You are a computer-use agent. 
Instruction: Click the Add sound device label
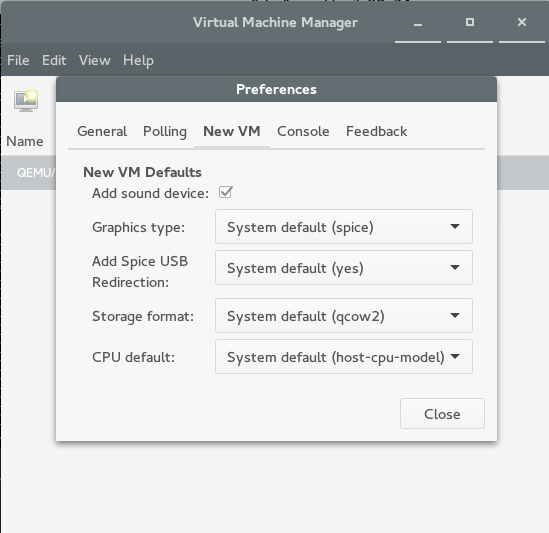[x=151, y=193]
